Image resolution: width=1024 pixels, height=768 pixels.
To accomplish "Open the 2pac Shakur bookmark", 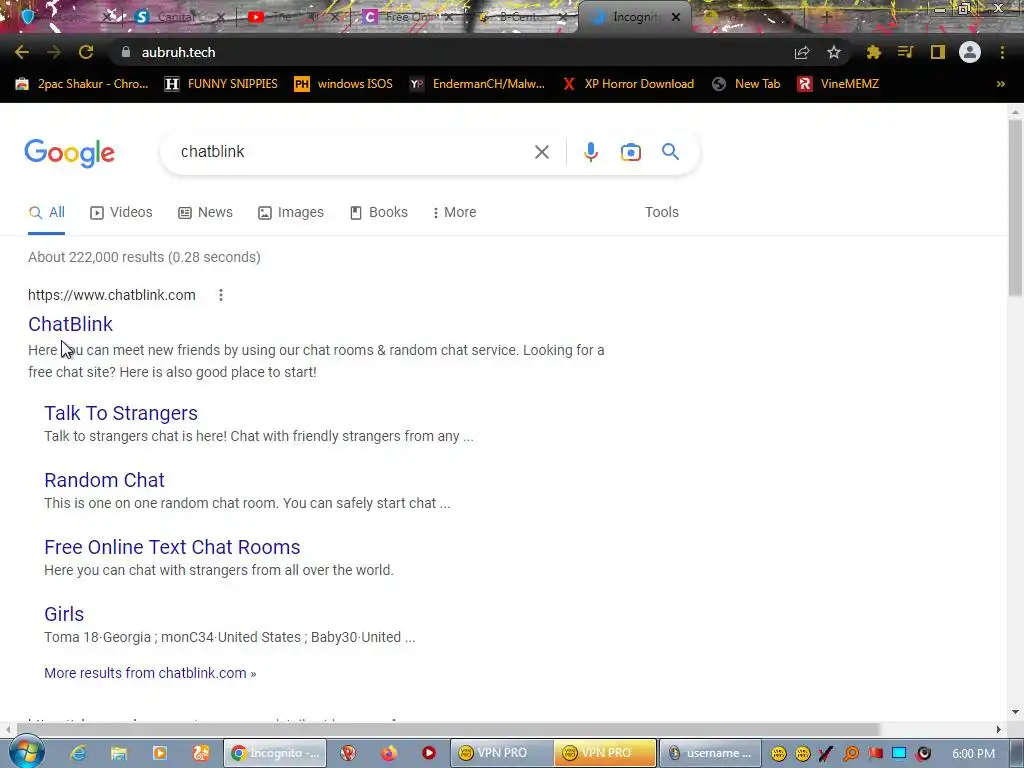I will [x=82, y=84].
